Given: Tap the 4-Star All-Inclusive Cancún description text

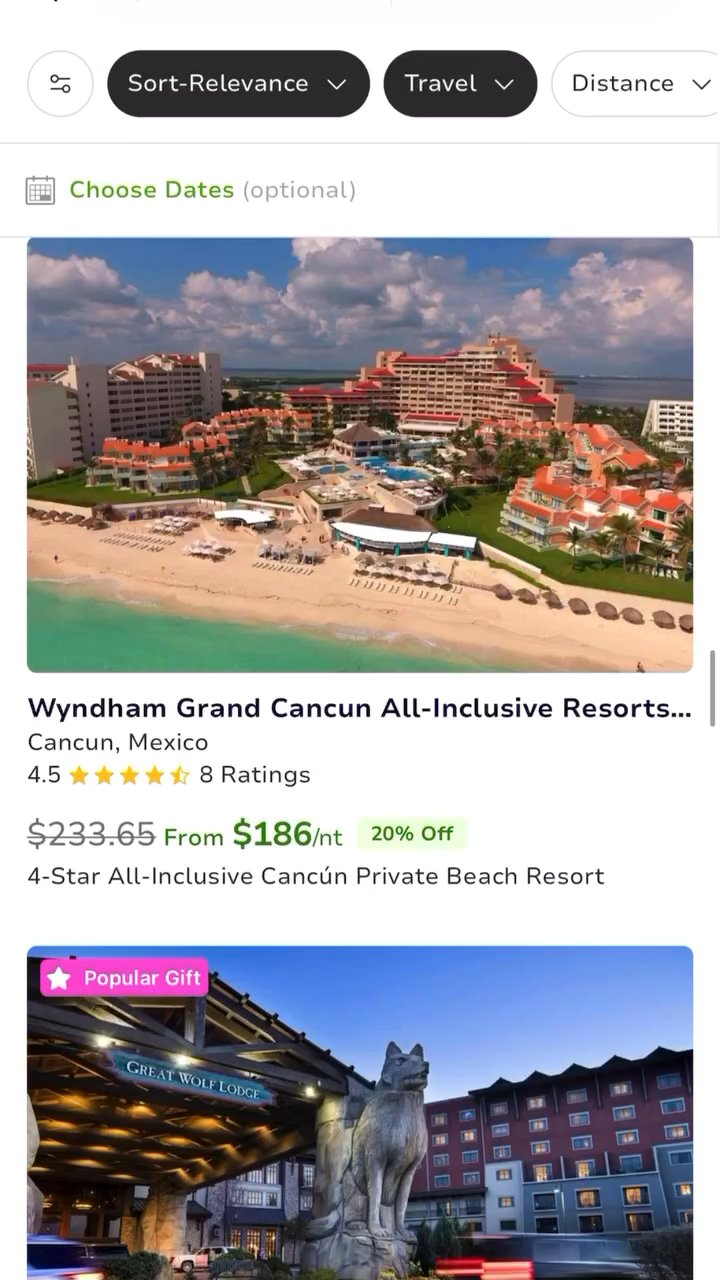Looking at the screenshot, I should 316,876.
